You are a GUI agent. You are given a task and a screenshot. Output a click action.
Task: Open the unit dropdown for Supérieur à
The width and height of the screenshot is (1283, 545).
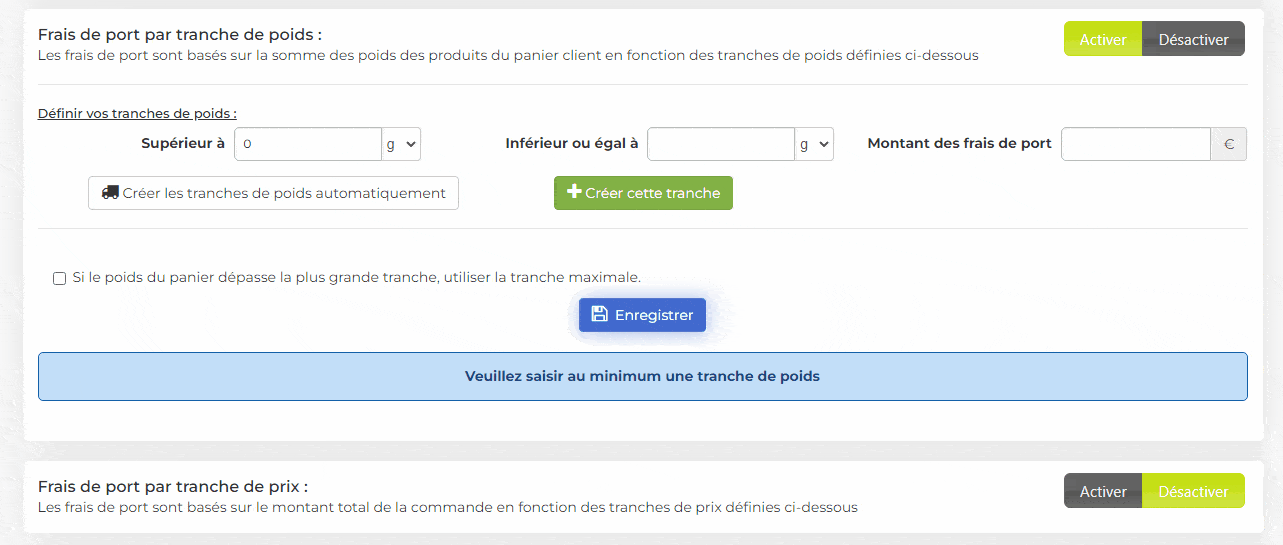(401, 144)
